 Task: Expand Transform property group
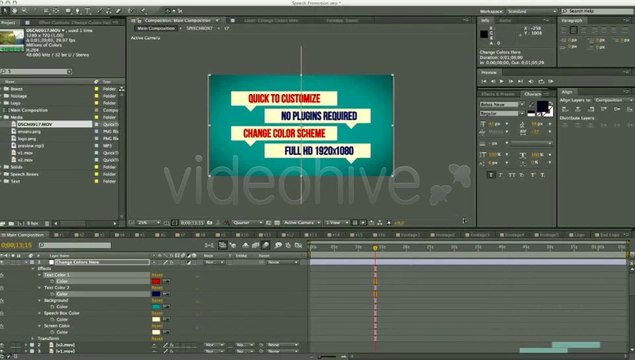click(33, 339)
